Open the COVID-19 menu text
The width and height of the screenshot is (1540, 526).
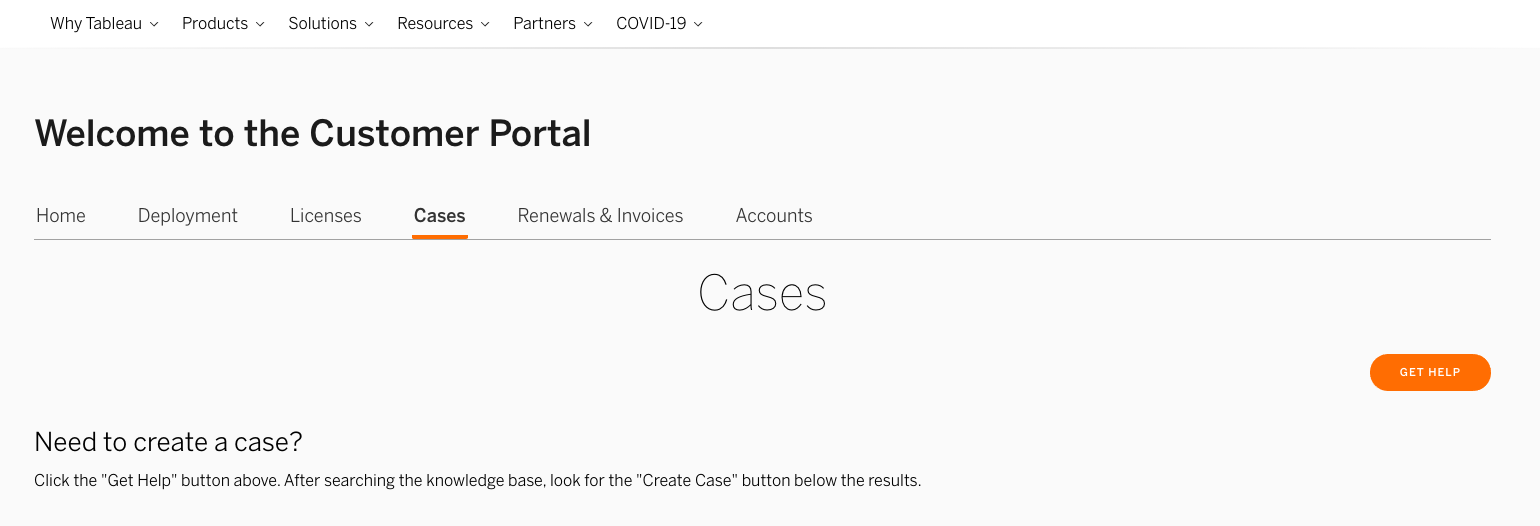click(651, 23)
